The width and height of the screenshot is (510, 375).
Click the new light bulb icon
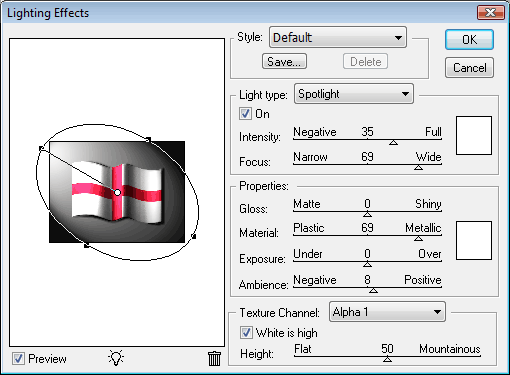tap(116, 358)
